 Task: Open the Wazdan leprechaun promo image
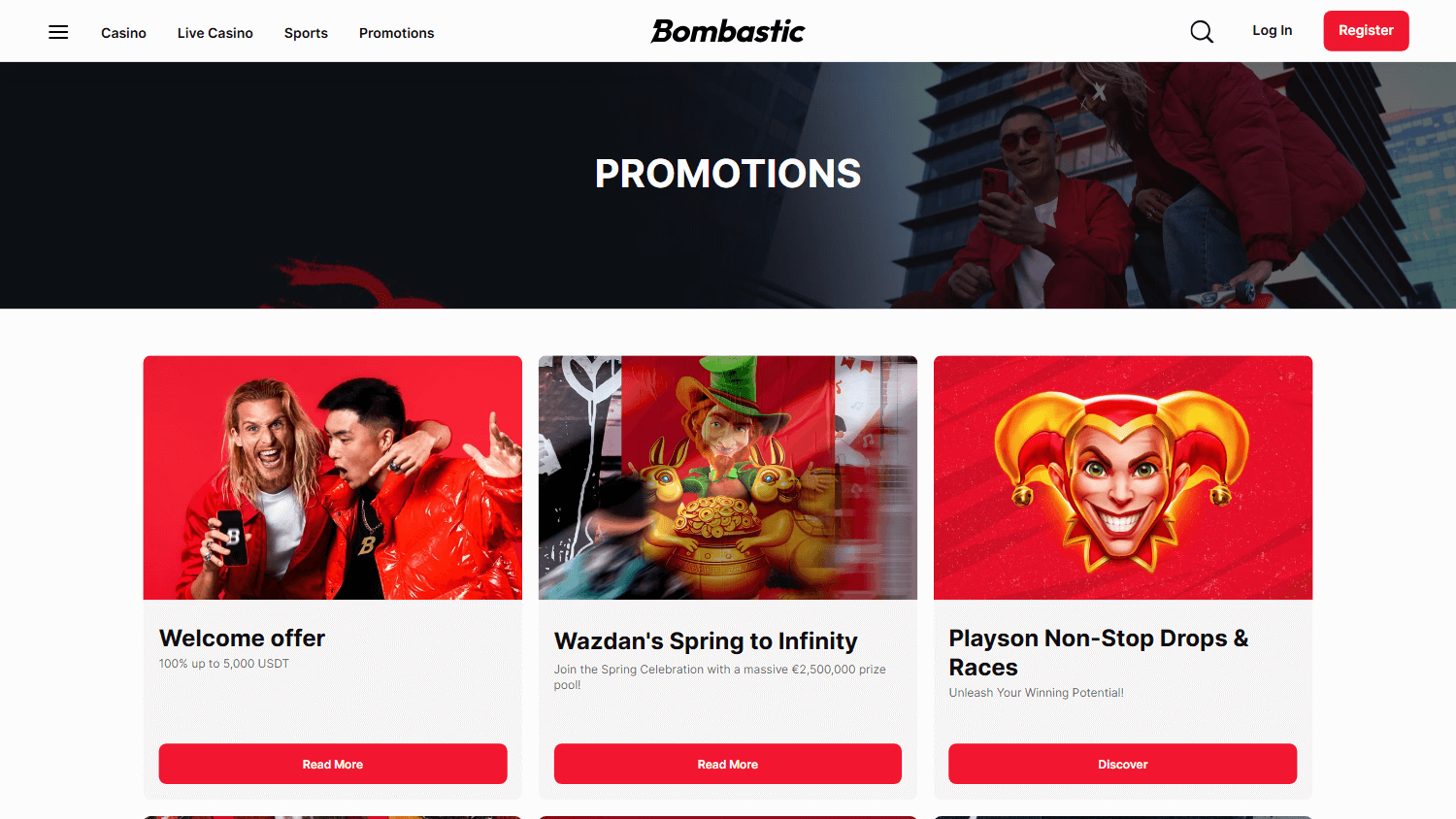tap(728, 477)
